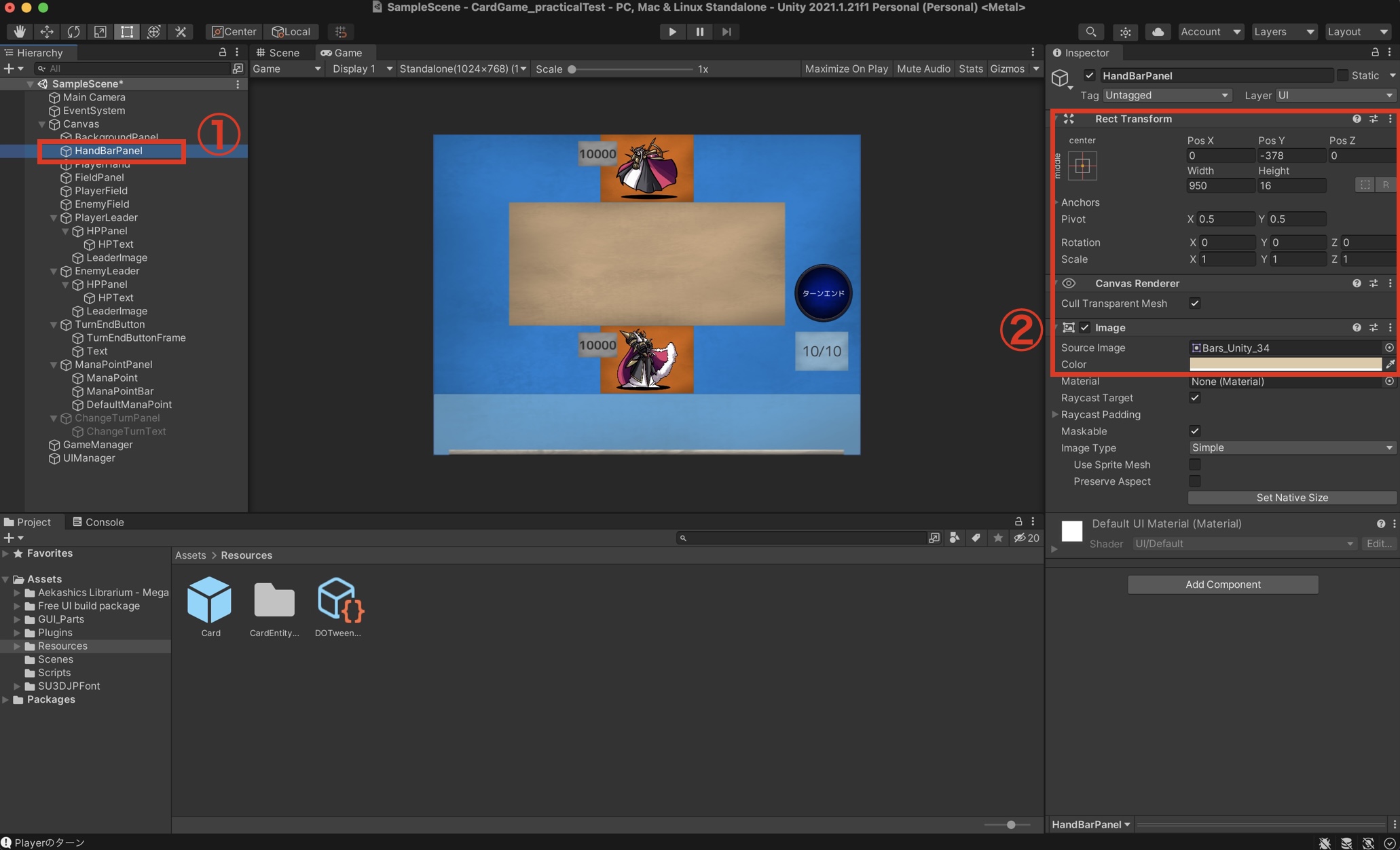This screenshot has width=1400, height=850.
Task: Click the eyedropper next to Color
Action: pos(1390,365)
